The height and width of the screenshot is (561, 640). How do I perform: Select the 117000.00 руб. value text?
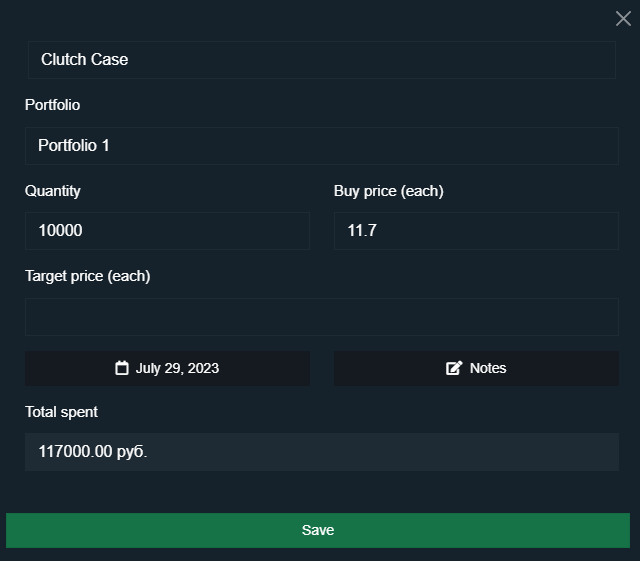(93, 452)
